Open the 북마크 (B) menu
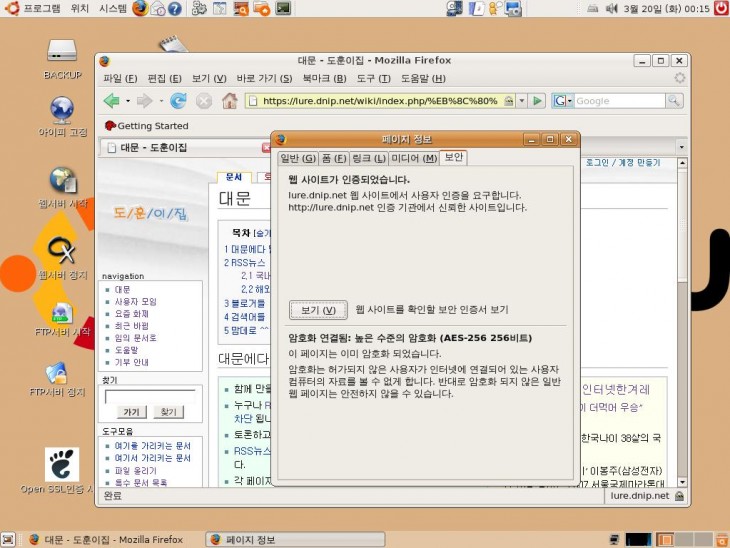Screen dimensions: 730x548 tap(324, 78)
